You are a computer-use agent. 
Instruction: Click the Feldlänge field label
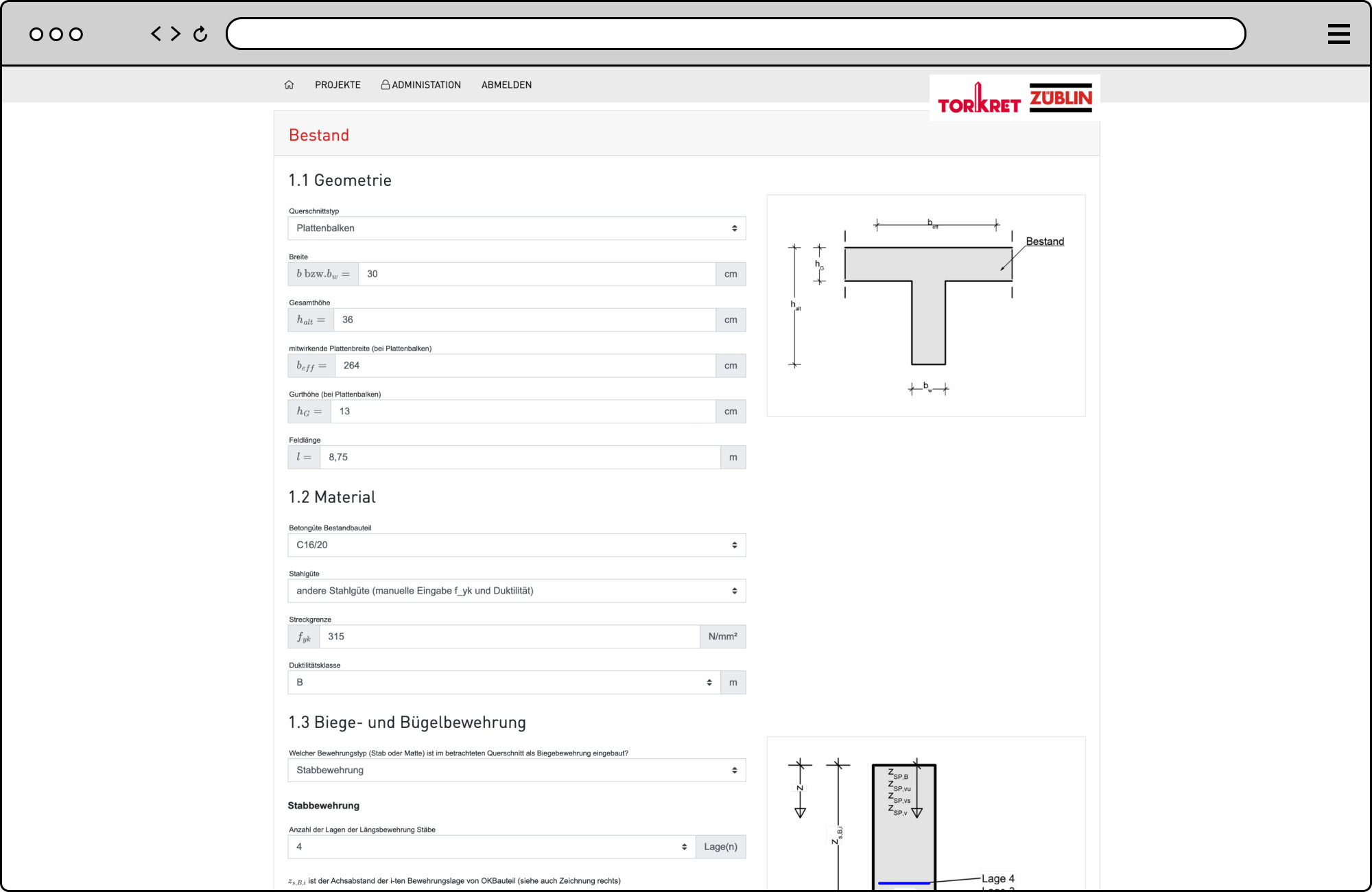[305, 441]
